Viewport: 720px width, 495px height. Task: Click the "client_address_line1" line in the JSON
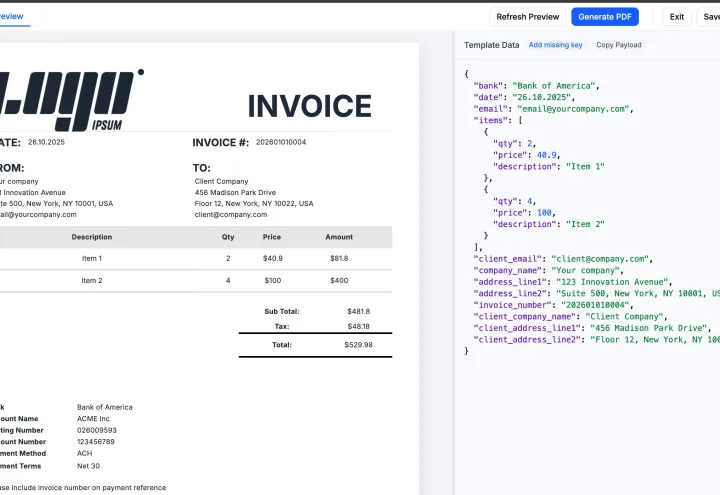592,328
